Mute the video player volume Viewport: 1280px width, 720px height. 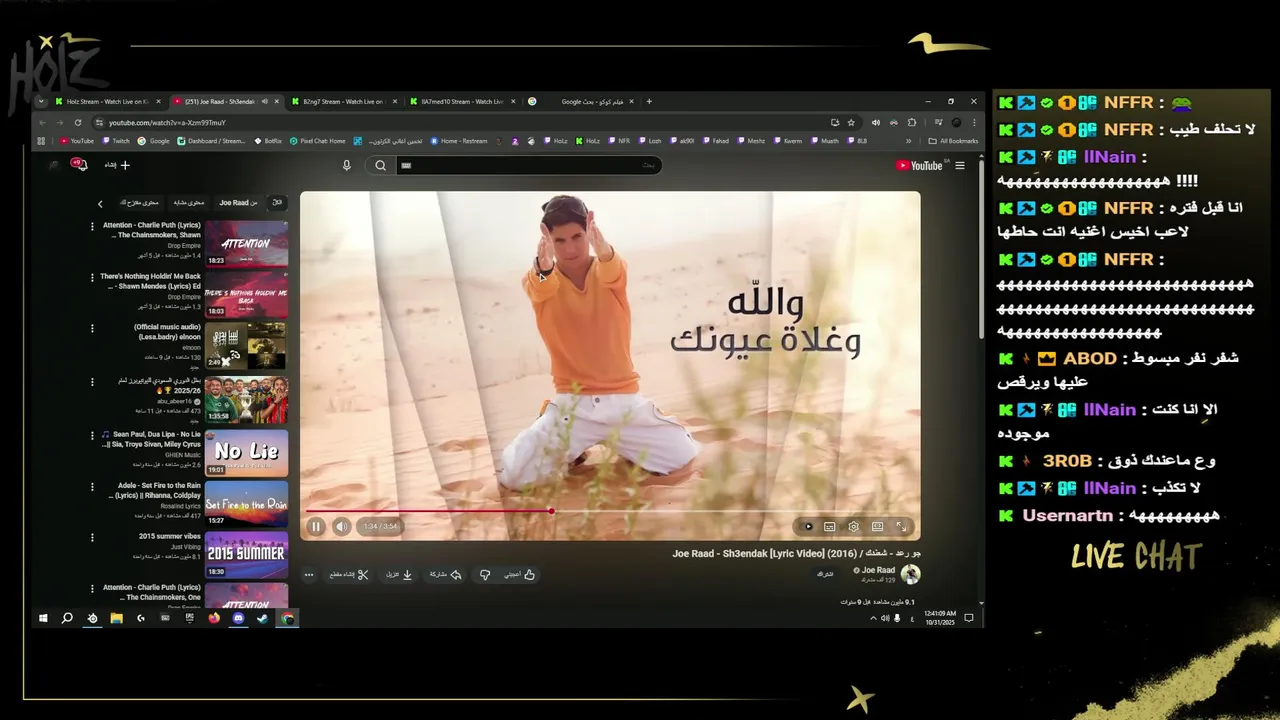click(342, 527)
